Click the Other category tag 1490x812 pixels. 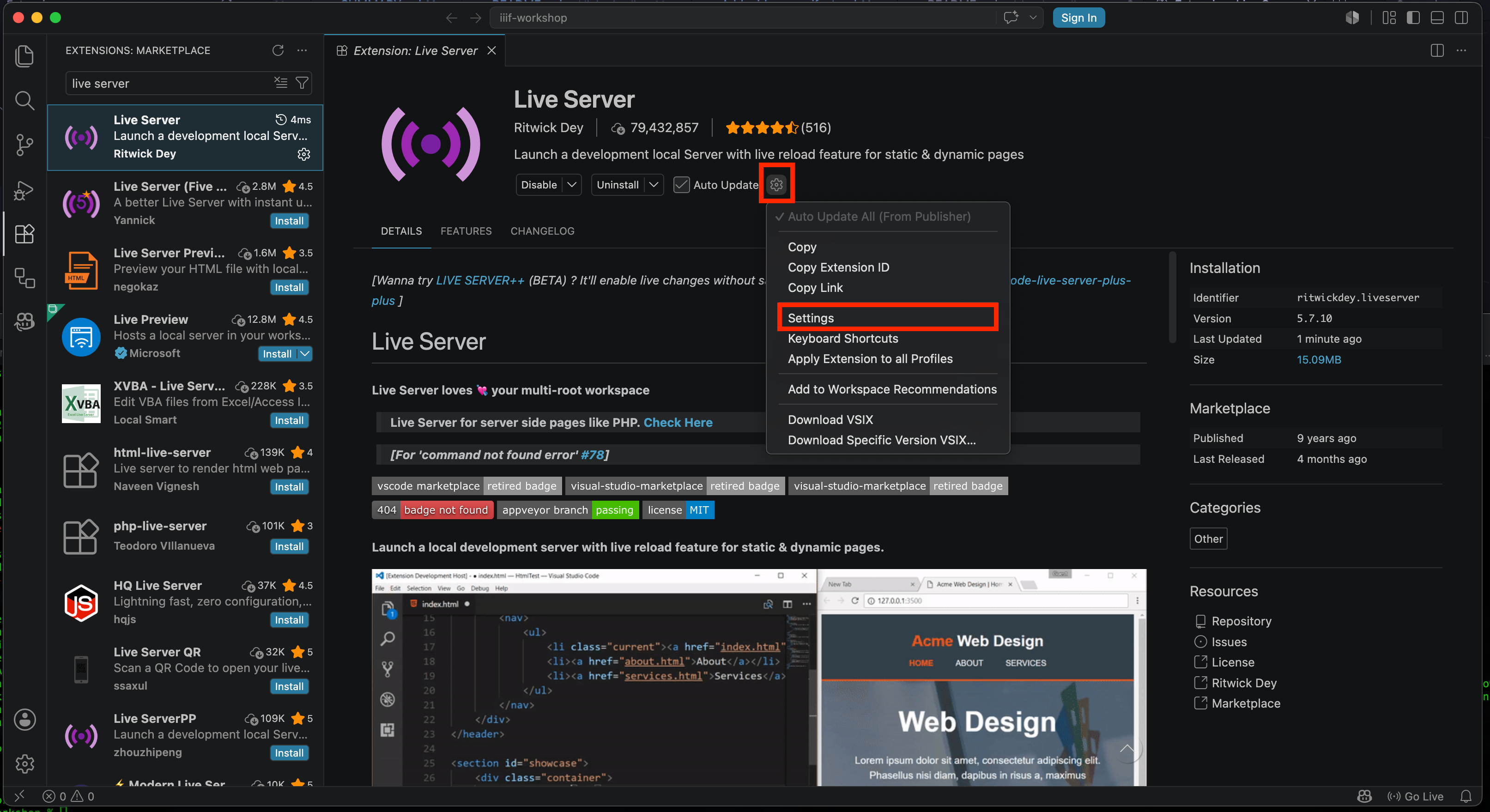(1208, 539)
